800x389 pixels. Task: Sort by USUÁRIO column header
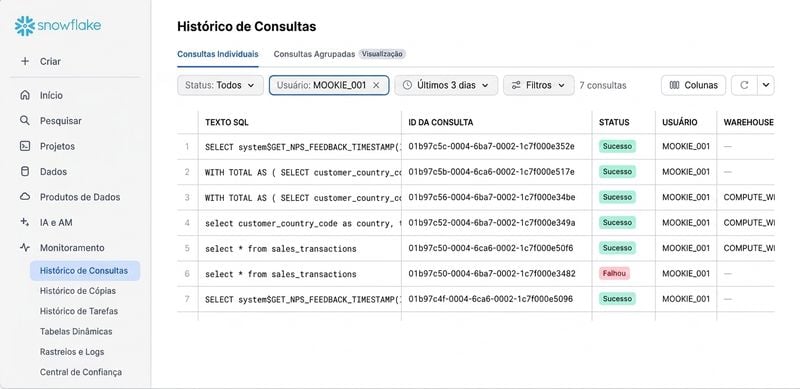(680, 123)
